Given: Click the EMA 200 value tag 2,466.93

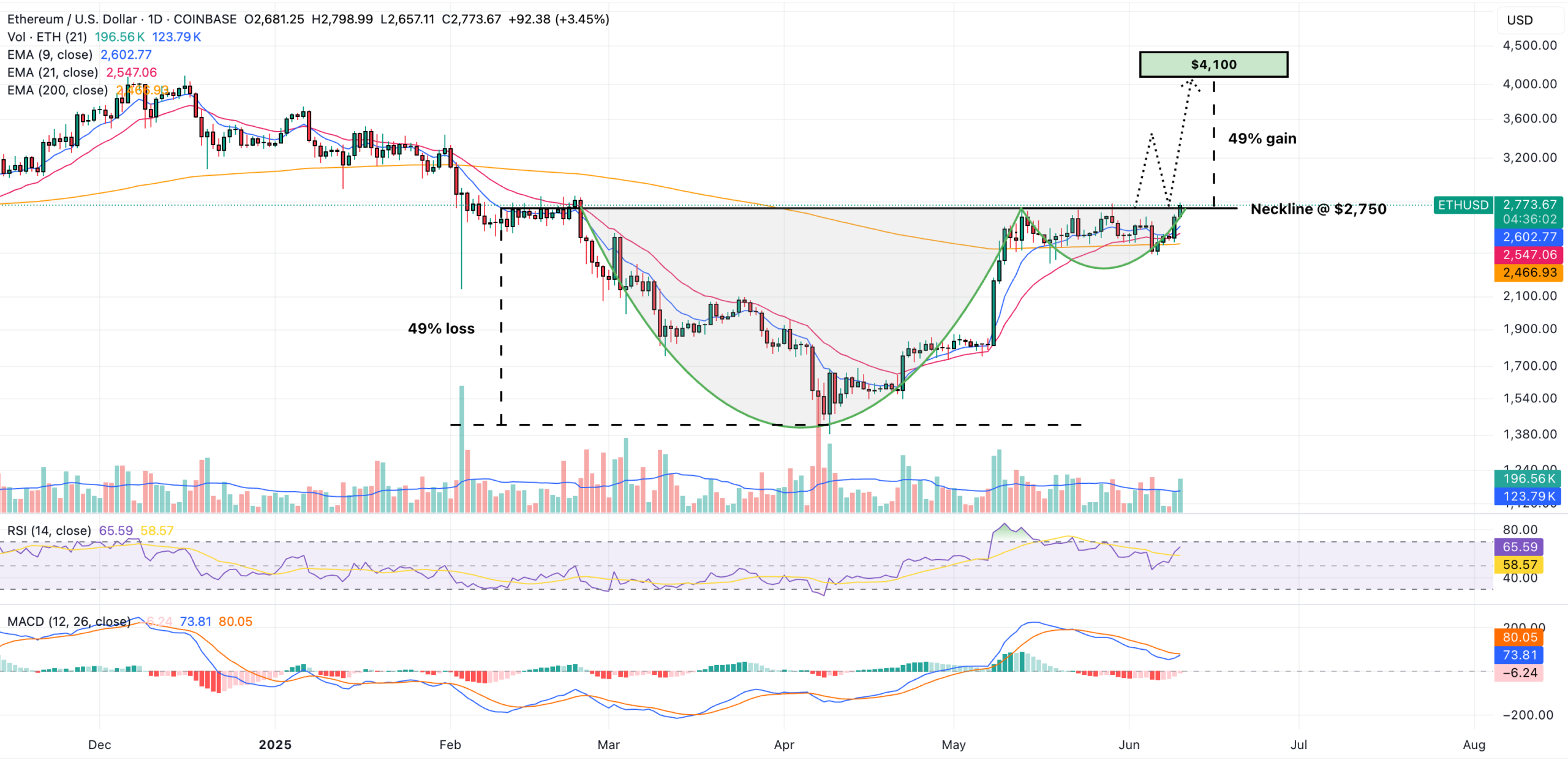Looking at the screenshot, I should click(x=1529, y=273).
